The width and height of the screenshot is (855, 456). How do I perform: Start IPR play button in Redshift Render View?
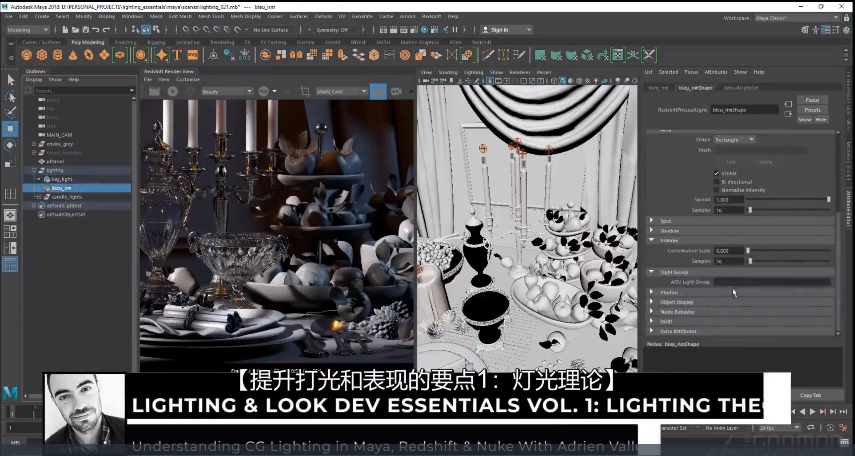tap(173, 92)
